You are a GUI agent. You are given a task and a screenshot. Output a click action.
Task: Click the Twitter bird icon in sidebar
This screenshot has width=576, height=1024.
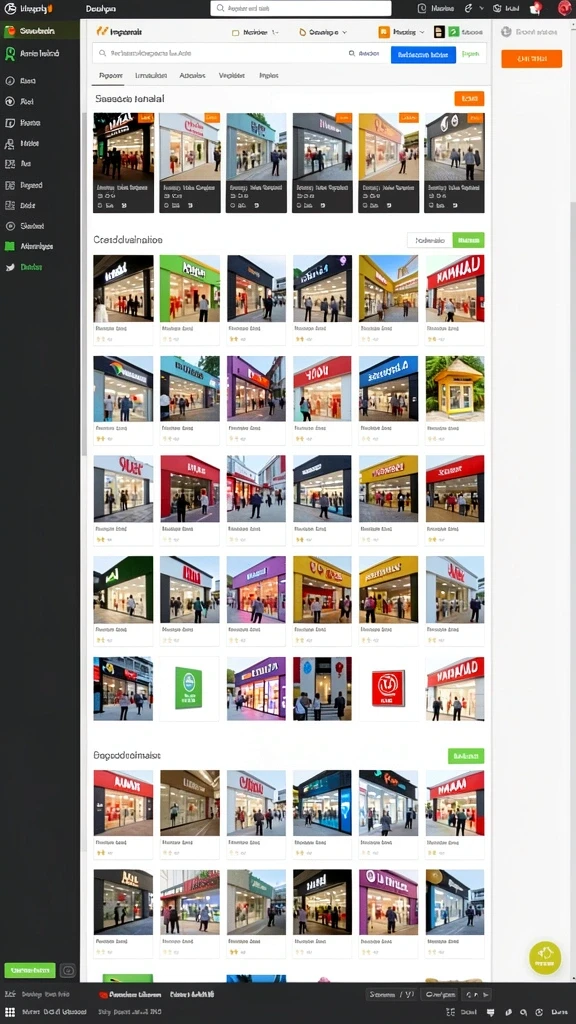(x=10, y=267)
